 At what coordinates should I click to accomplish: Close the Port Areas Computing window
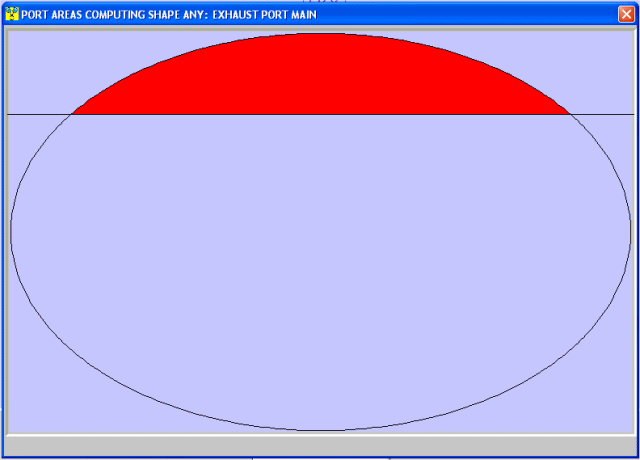[x=626, y=14]
